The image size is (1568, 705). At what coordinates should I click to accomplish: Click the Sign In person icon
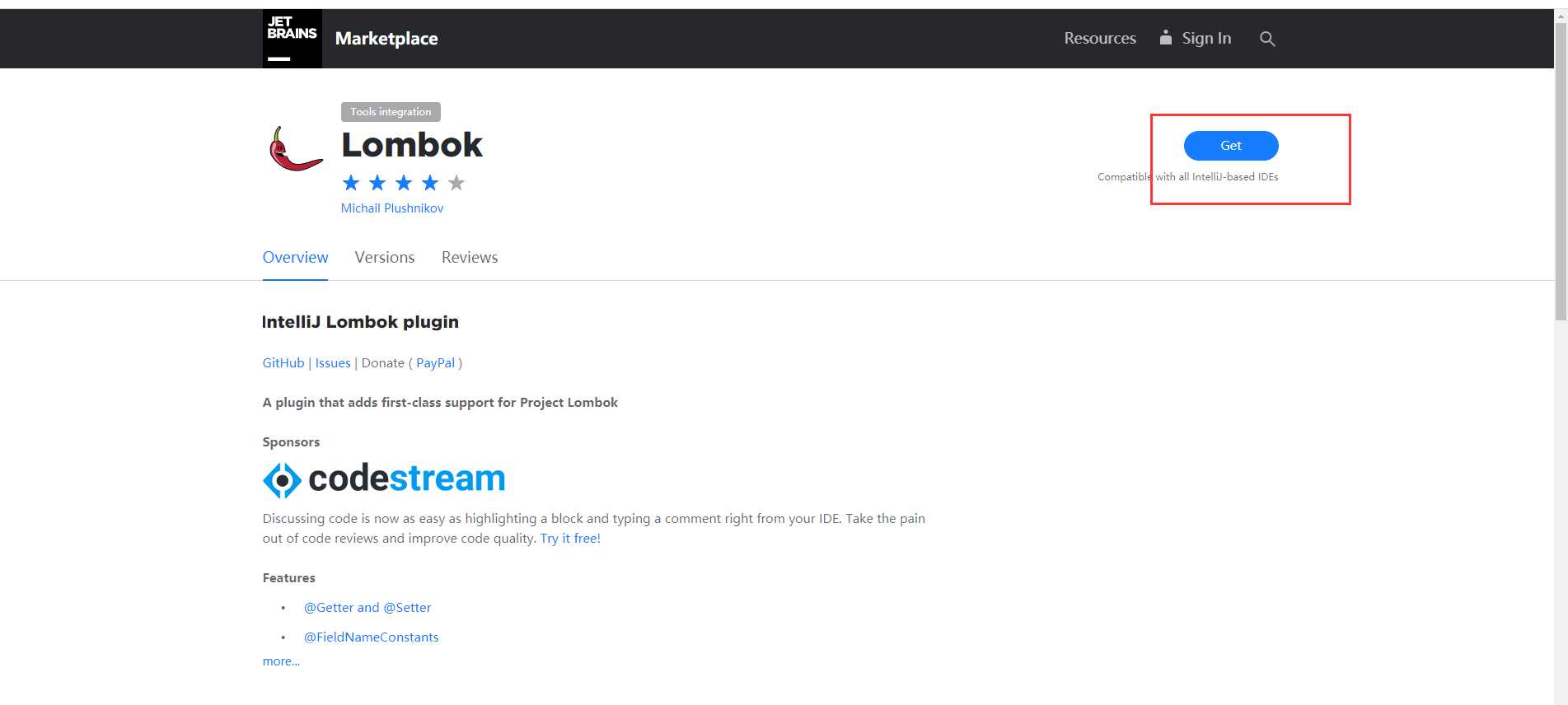pos(1165,38)
